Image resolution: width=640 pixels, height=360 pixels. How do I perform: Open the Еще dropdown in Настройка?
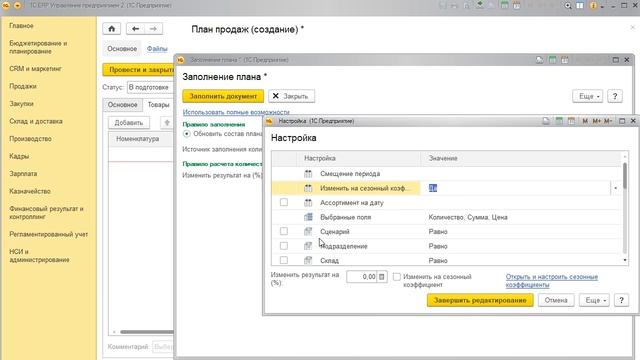[x=594, y=300]
